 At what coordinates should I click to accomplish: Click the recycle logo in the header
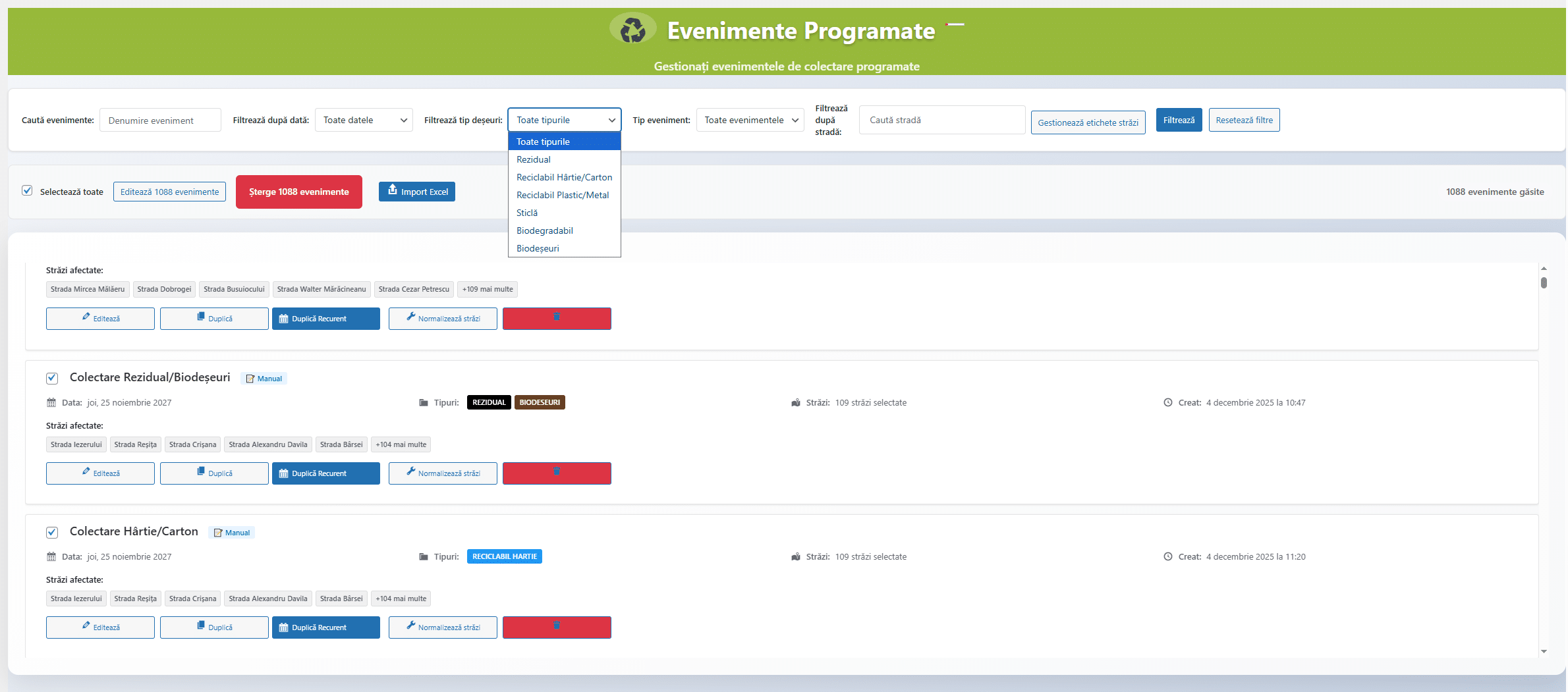pyautogui.click(x=632, y=30)
